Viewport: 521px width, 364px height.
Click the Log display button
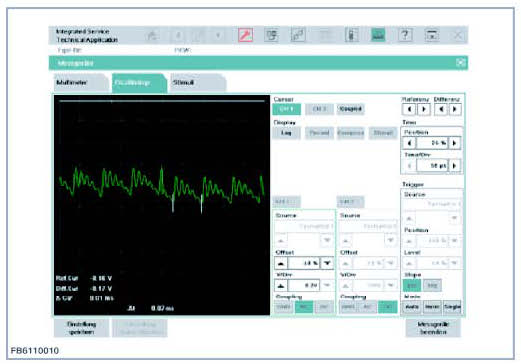[x=286, y=133]
